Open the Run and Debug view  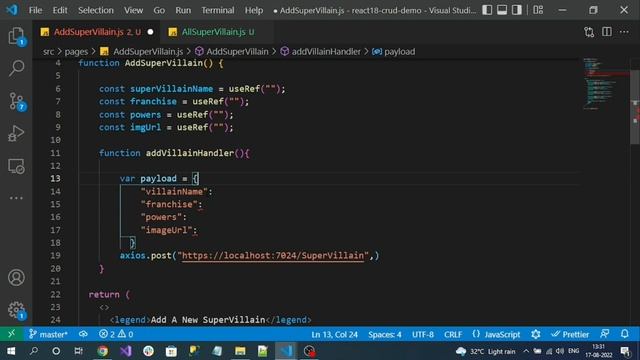[16, 133]
